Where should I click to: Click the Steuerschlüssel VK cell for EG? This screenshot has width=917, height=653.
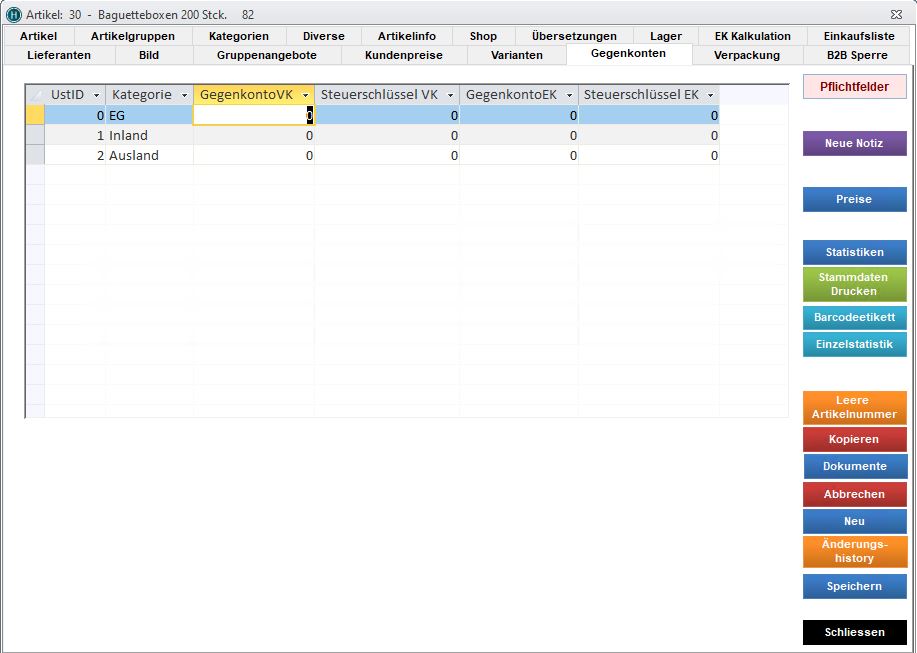387,115
